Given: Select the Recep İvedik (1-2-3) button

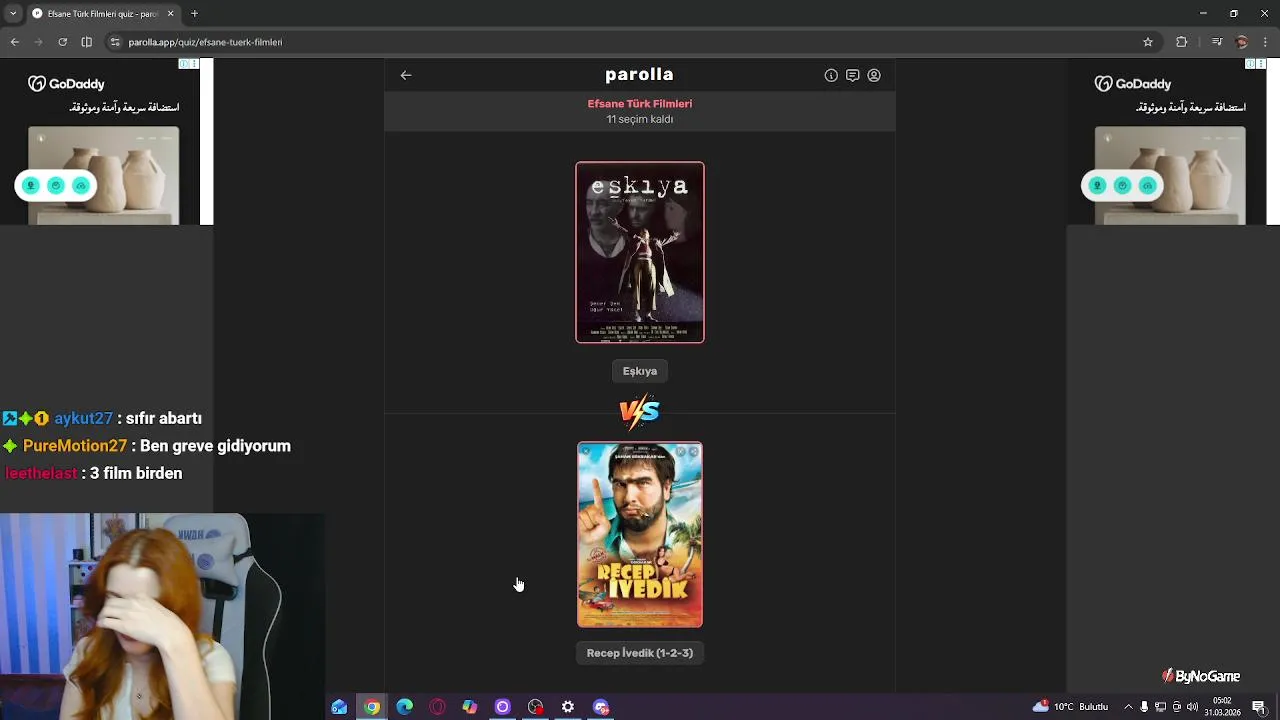Looking at the screenshot, I should pyautogui.click(x=640, y=653).
